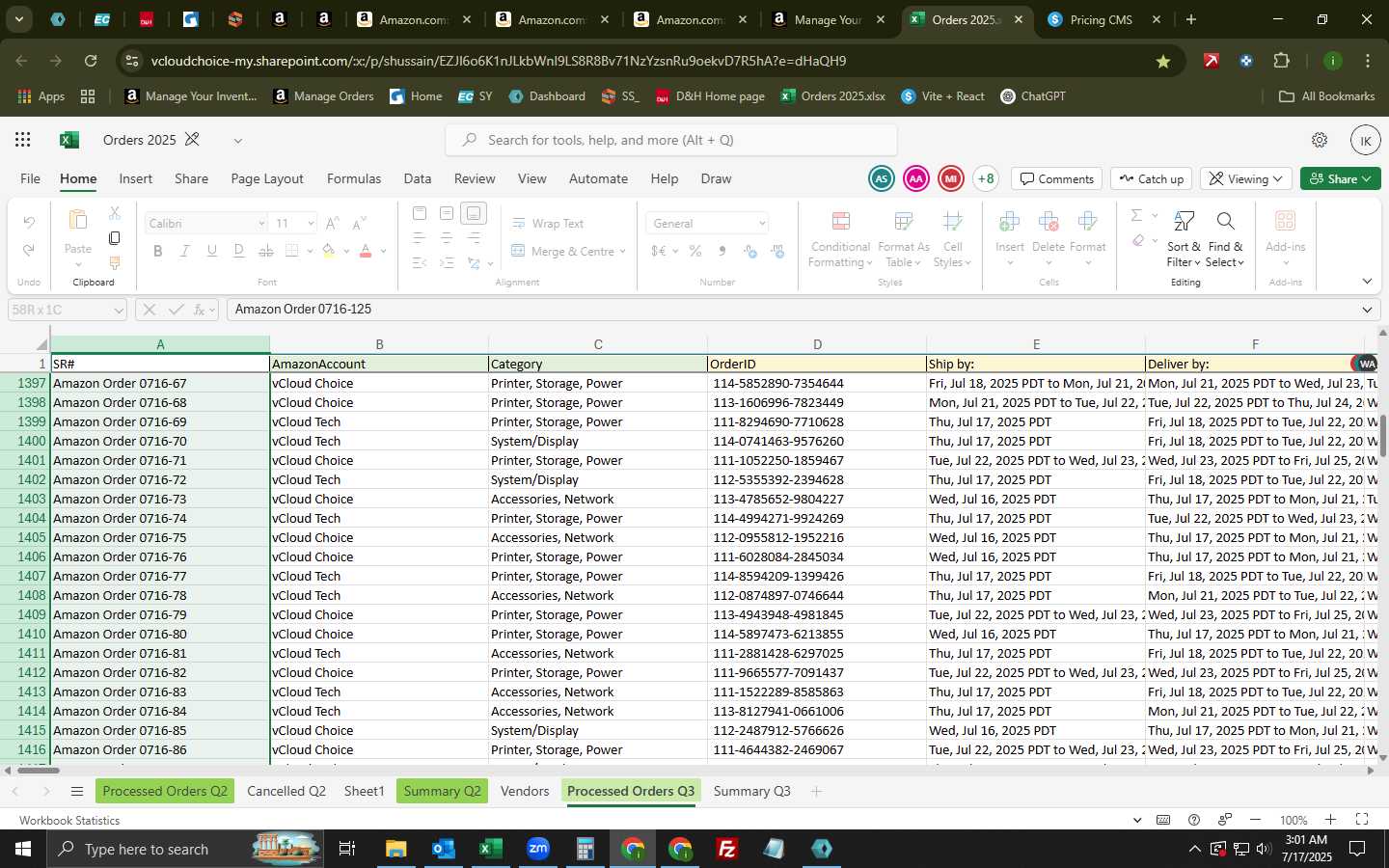Open the font size dropdown
This screenshot has width=1389, height=868.
(x=311, y=224)
